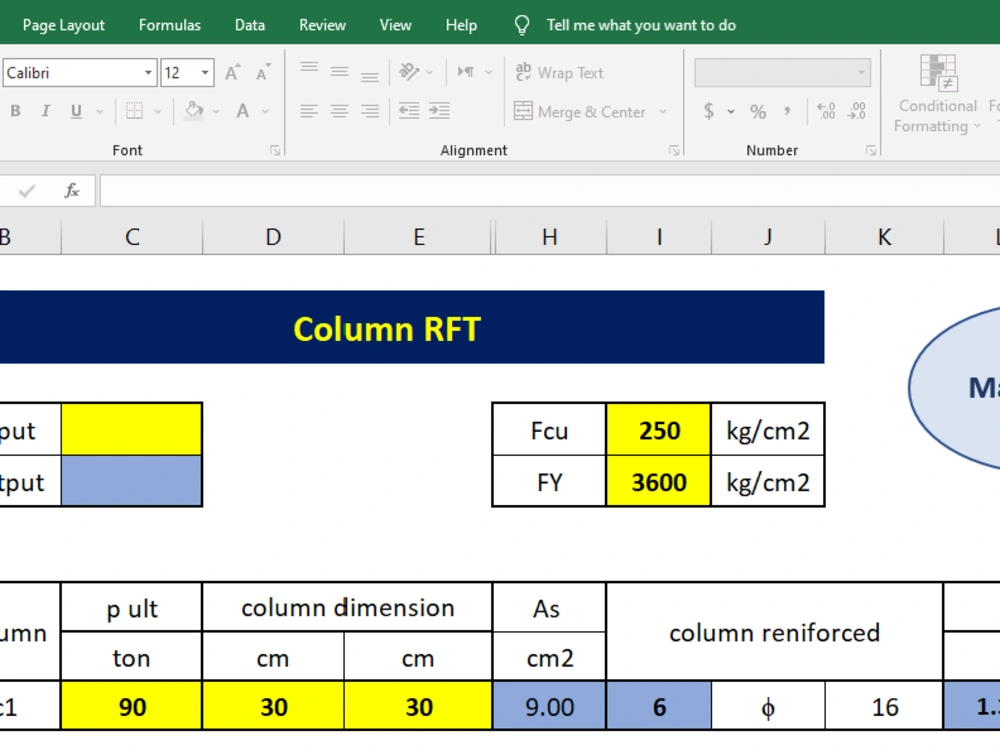Viewport: 1000px width, 750px height.
Task: Open the Page Layout ribbon tab
Action: [63, 25]
